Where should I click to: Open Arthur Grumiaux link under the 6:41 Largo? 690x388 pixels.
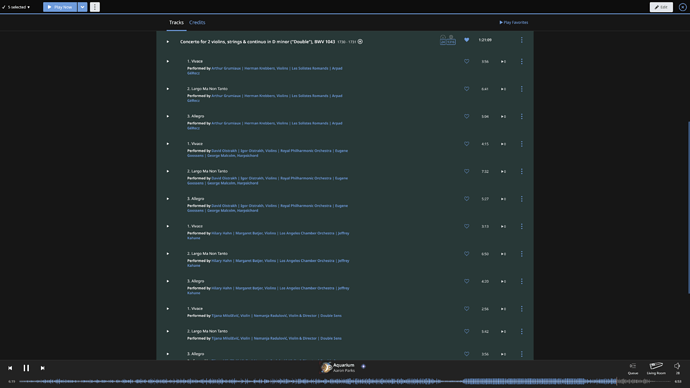point(226,96)
